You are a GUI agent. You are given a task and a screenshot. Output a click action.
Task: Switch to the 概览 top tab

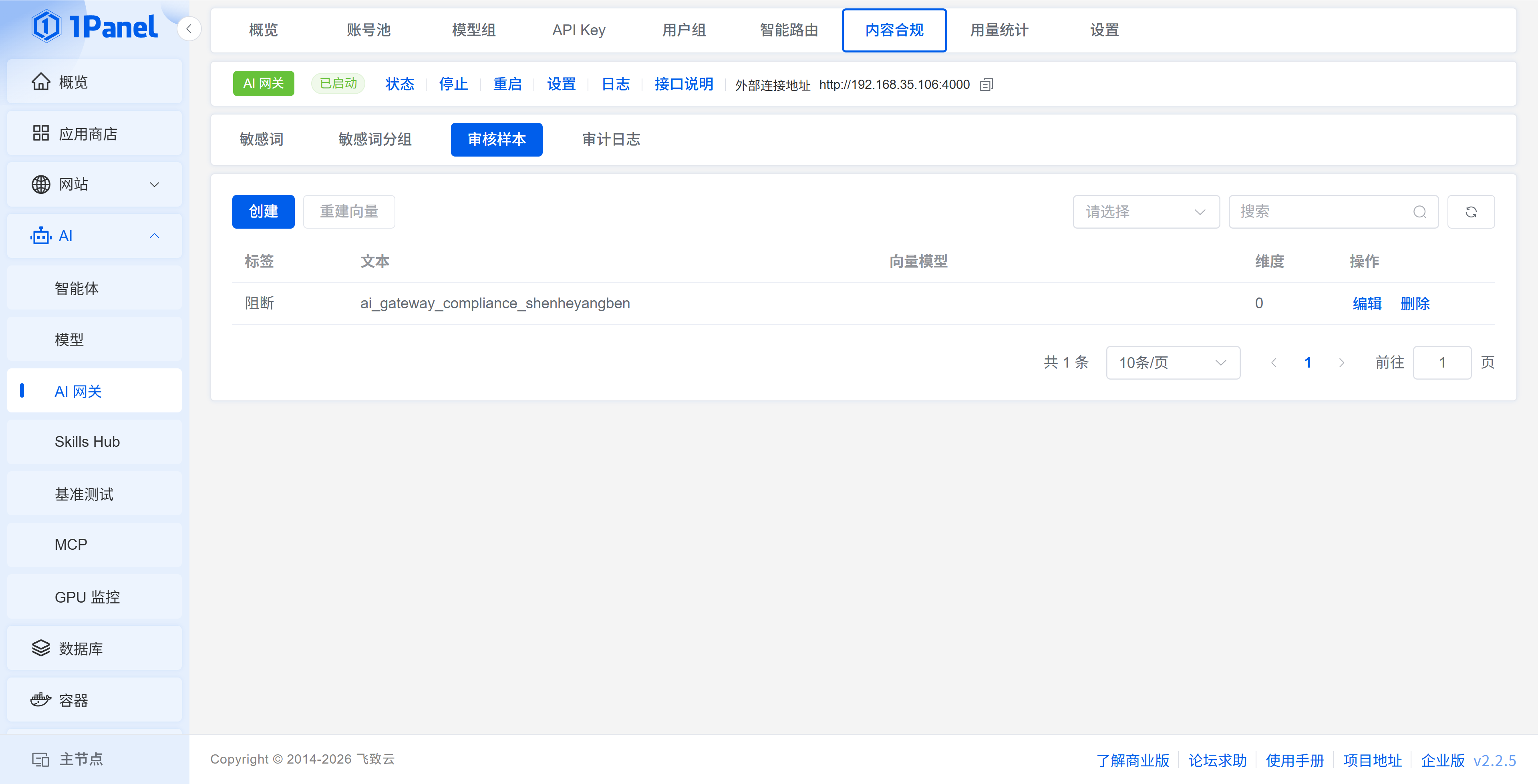coord(263,30)
